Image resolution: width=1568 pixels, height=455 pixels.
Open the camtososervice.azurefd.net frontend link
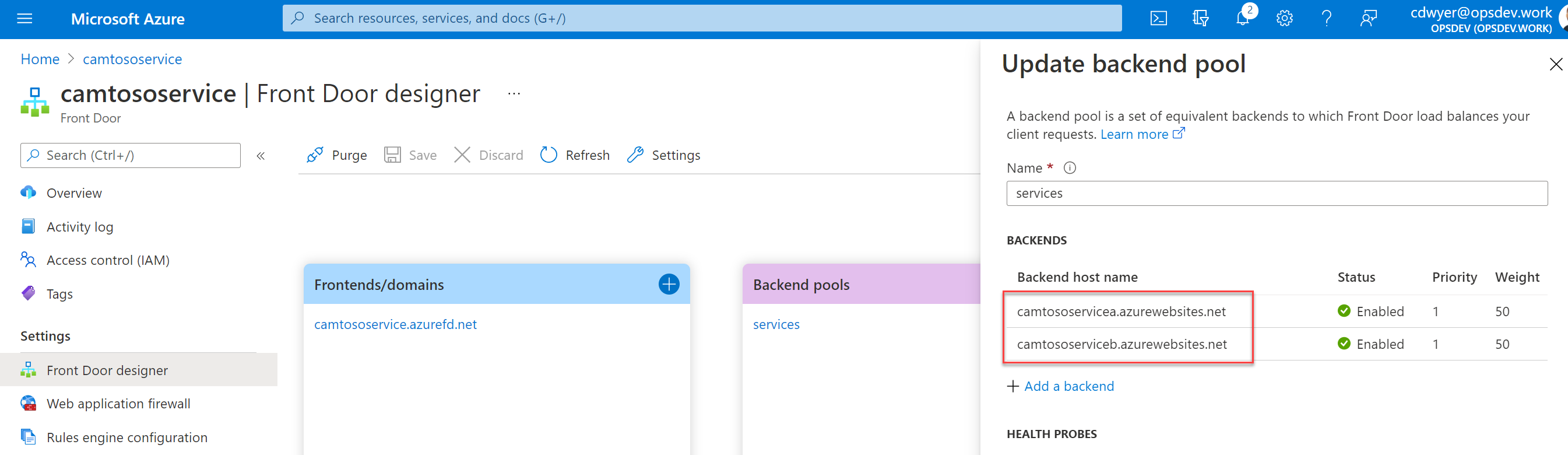tap(395, 324)
